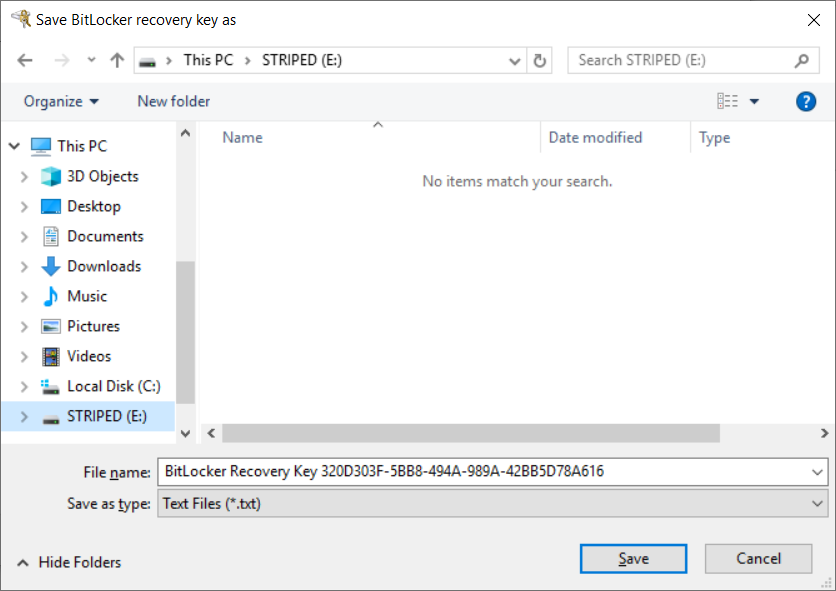Select the Videos film icon

tap(51, 356)
